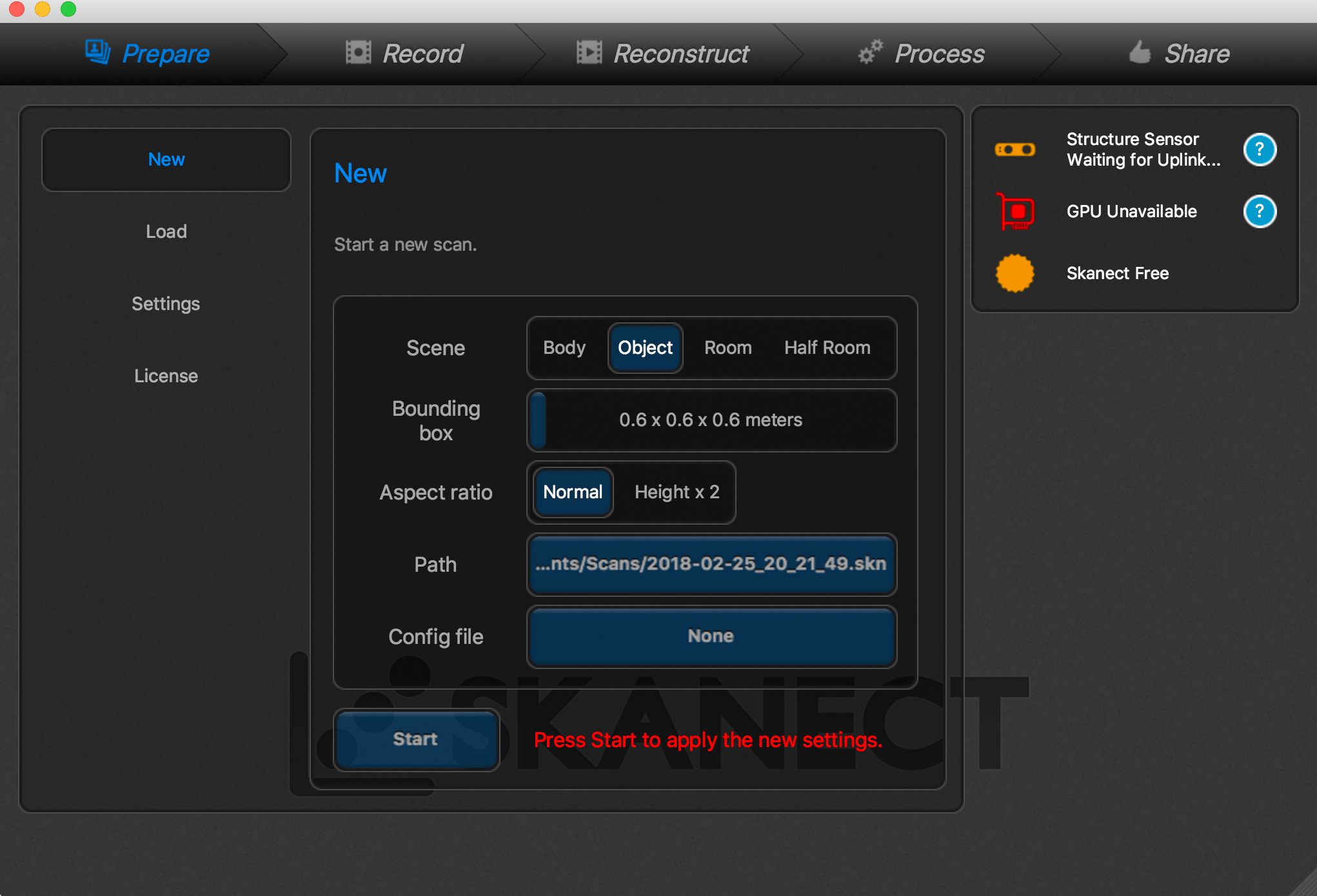The width and height of the screenshot is (1317, 896).
Task: Click the Bounding box size slider
Action: (711, 420)
